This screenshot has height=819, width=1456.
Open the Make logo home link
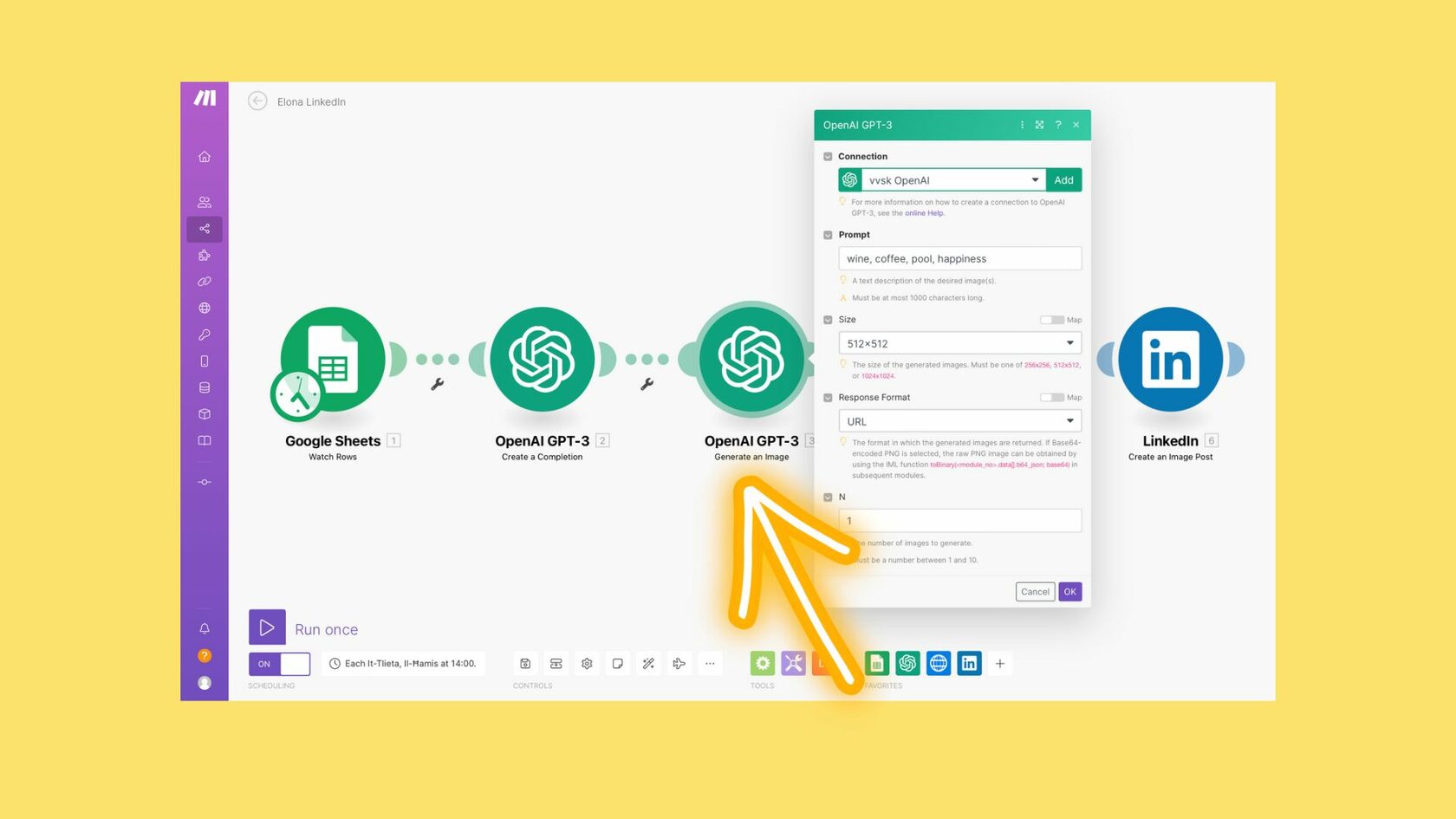pos(205,98)
